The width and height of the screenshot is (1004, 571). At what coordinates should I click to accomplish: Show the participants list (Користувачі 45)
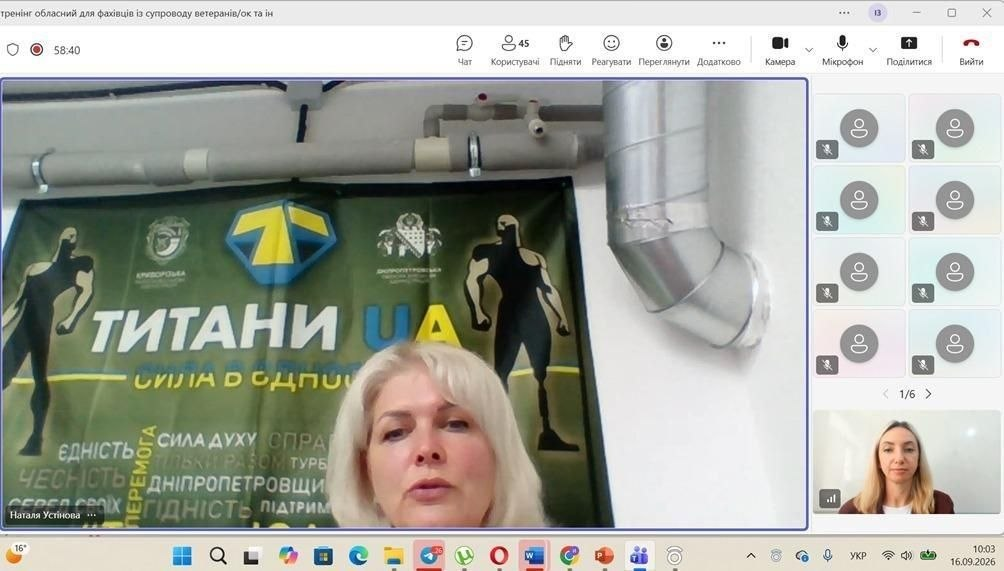[x=515, y=50]
